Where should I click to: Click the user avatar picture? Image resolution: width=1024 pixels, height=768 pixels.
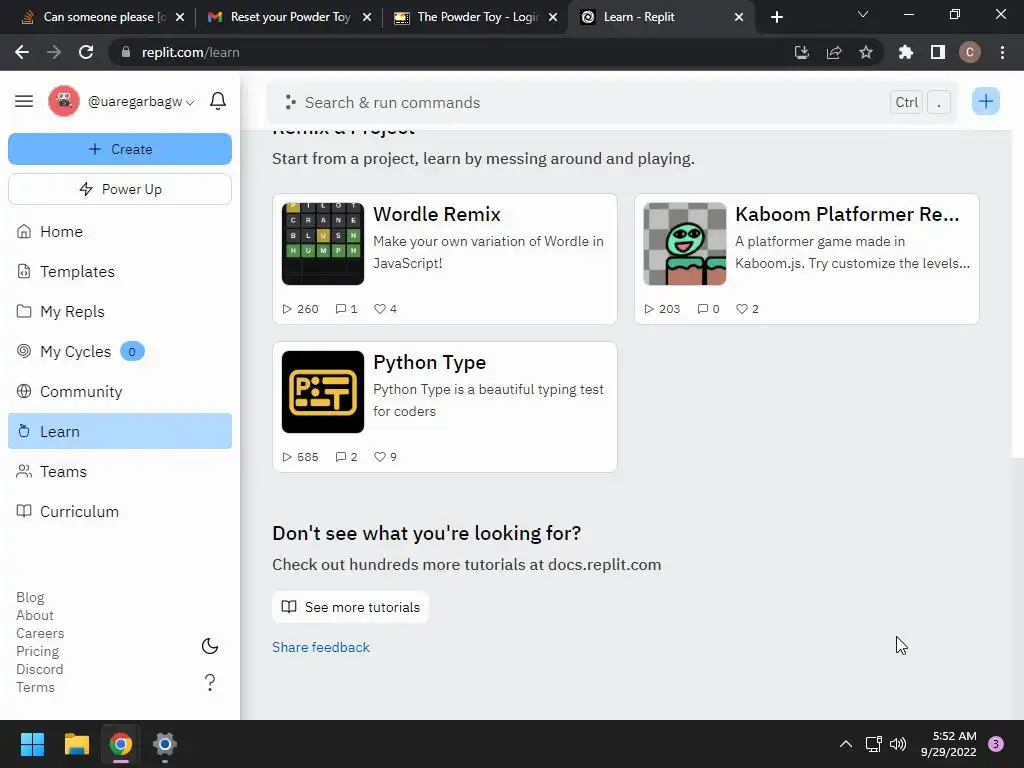click(63, 101)
